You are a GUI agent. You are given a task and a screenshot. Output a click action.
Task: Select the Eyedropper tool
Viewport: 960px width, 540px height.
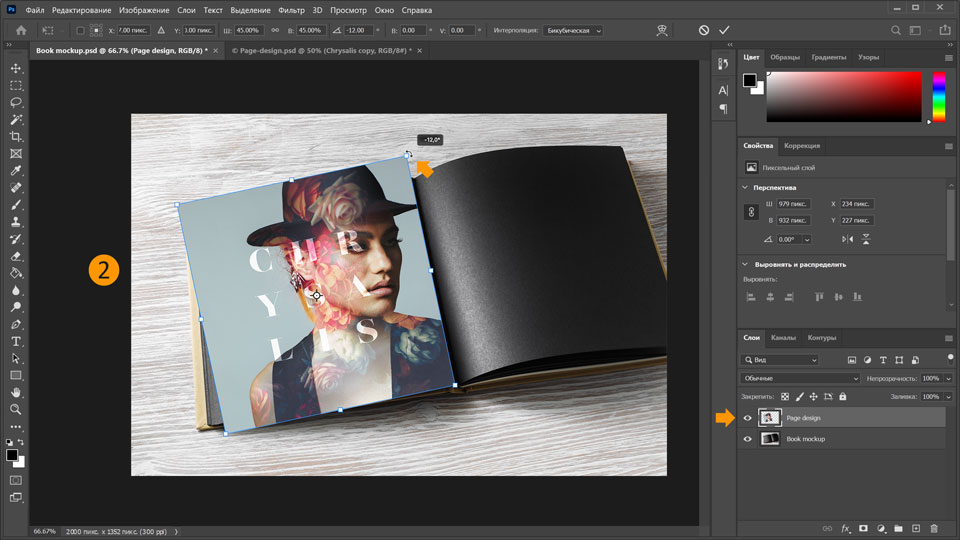[x=16, y=171]
